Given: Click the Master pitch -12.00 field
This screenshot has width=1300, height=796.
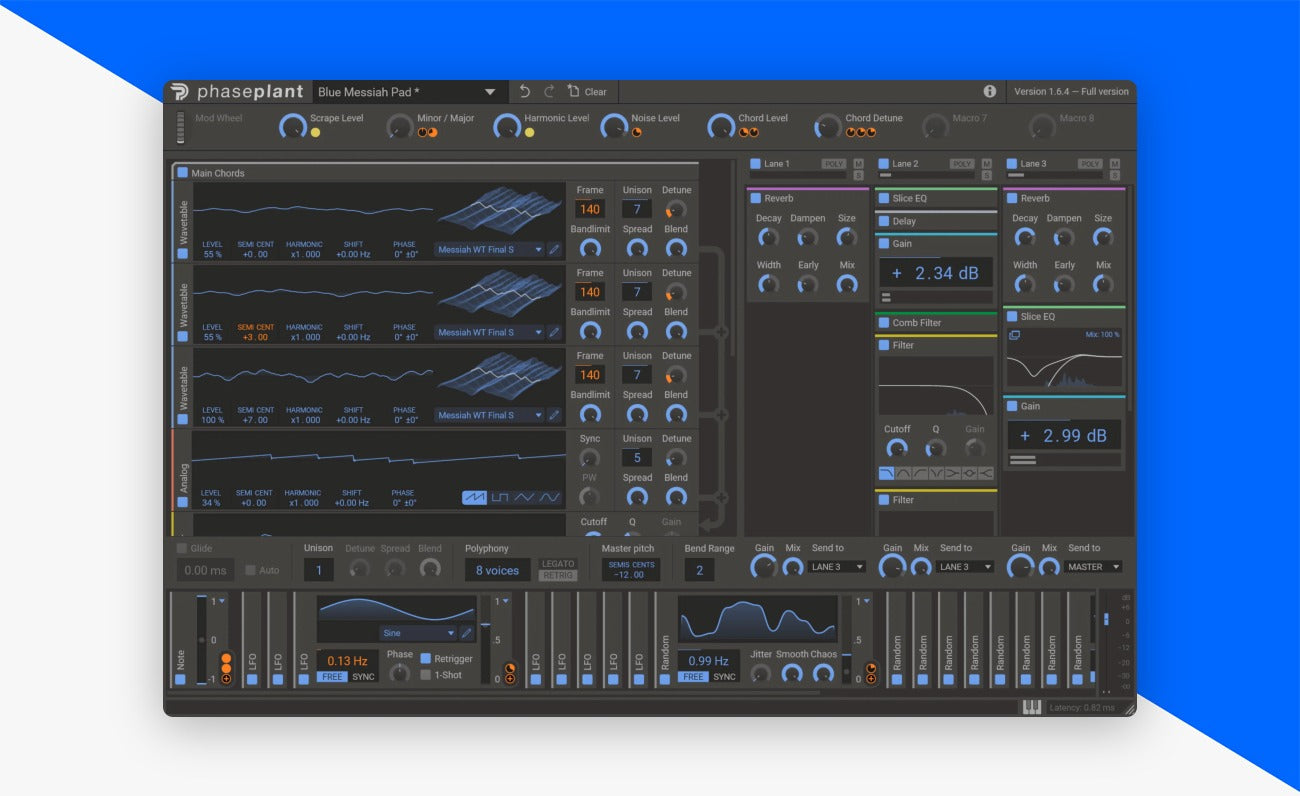Looking at the screenshot, I should [x=631, y=569].
